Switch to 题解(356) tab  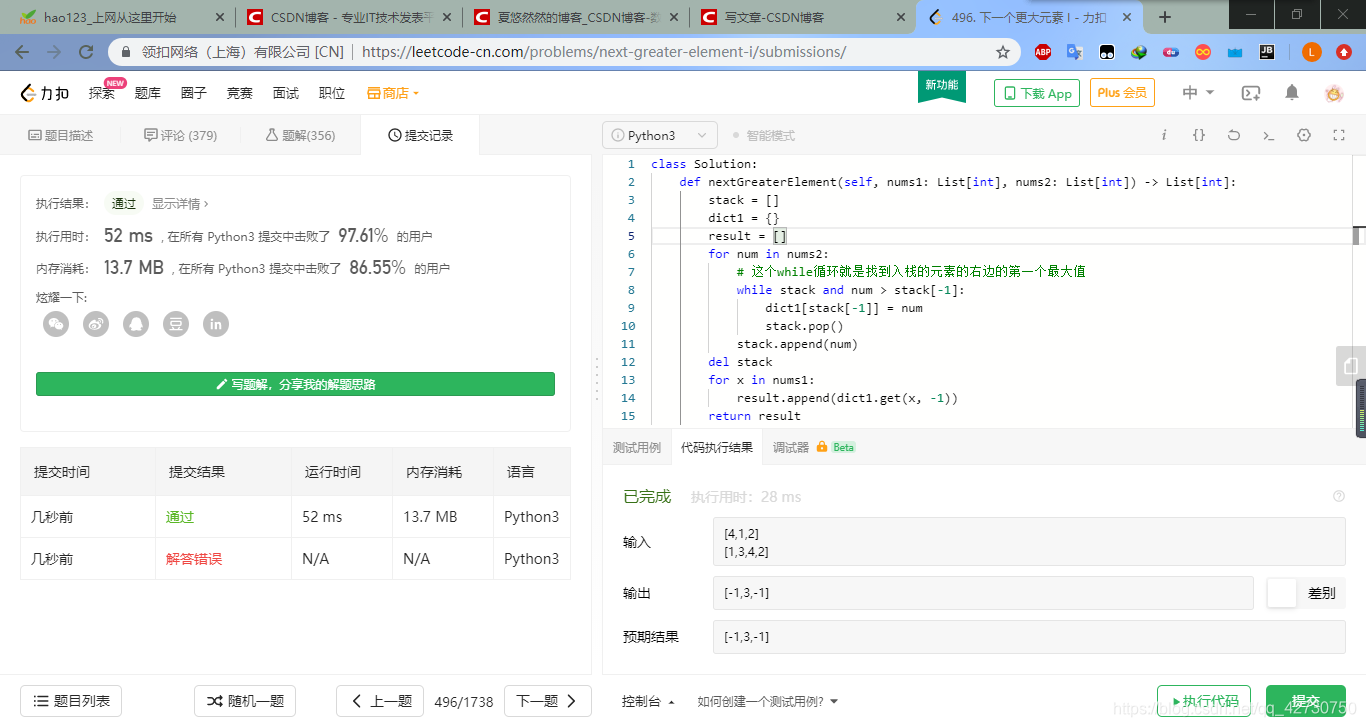tap(300, 135)
